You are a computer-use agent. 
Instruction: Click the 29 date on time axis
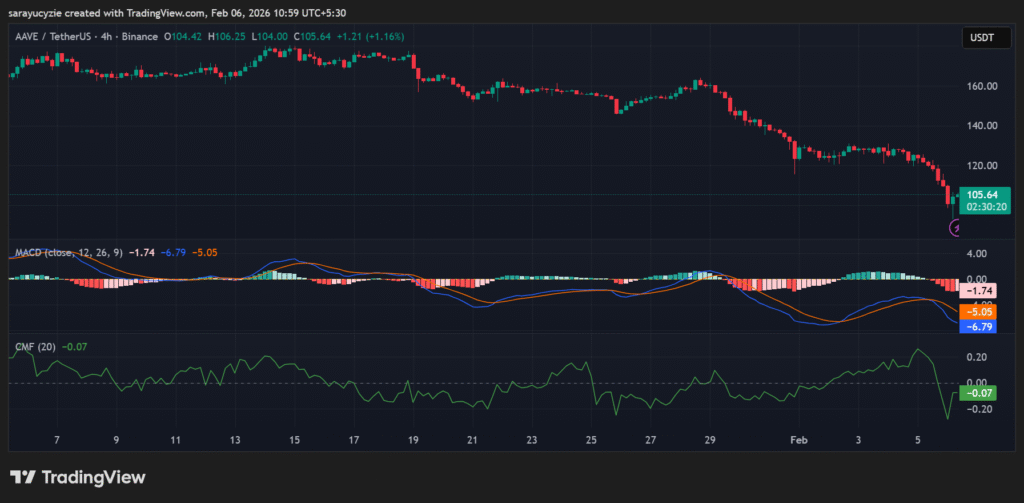click(x=709, y=440)
